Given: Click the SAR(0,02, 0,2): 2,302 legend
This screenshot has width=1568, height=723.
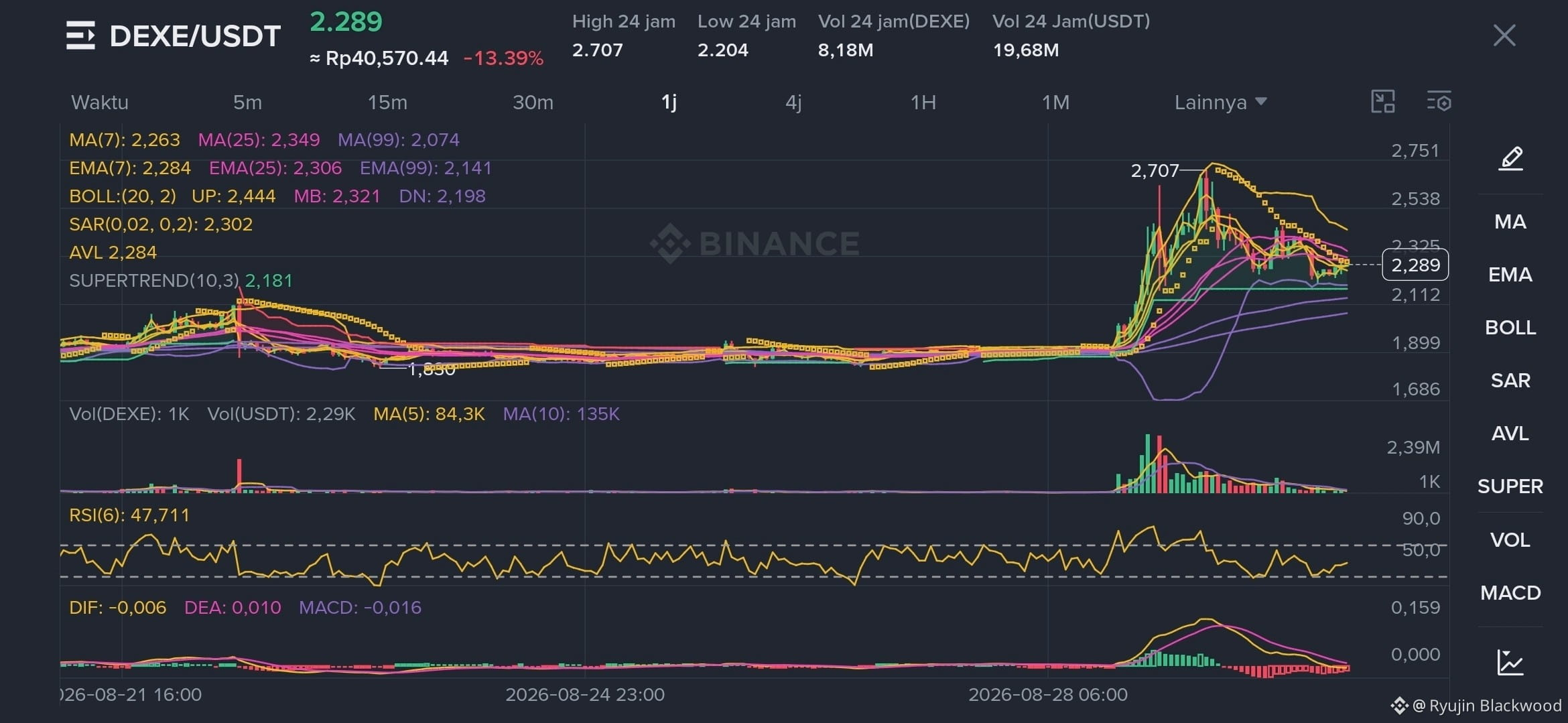Looking at the screenshot, I should [161, 224].
